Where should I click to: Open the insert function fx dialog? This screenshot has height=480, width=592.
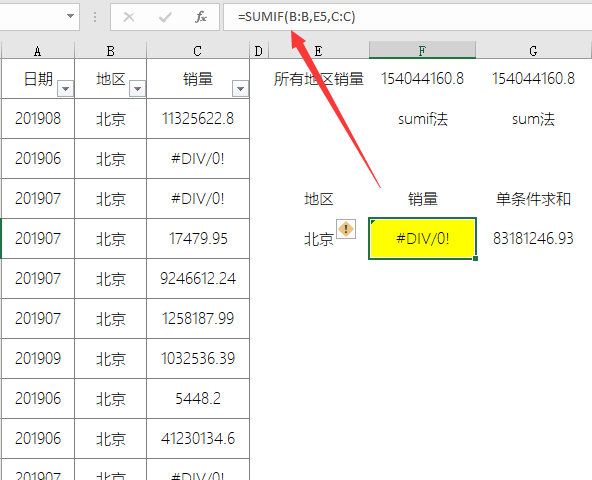(201, 17)
